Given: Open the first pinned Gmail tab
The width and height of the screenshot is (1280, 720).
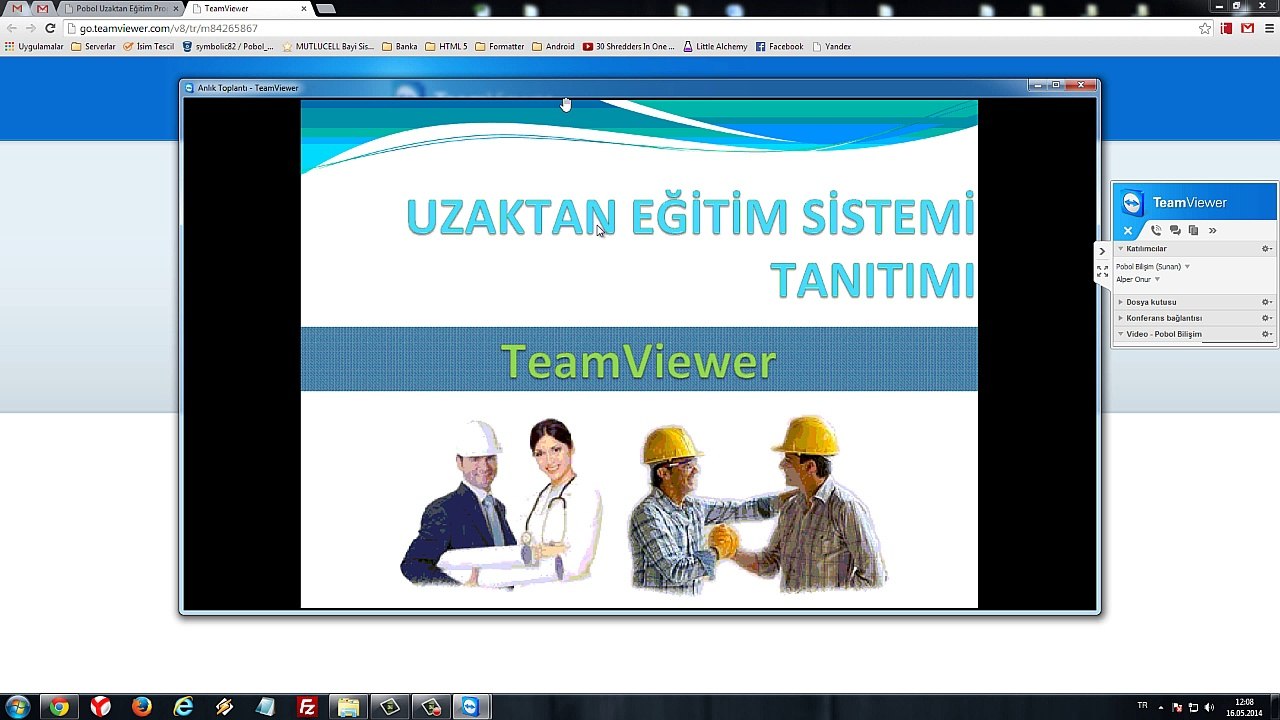Looking at the screenshot, I should coord(17,8).
